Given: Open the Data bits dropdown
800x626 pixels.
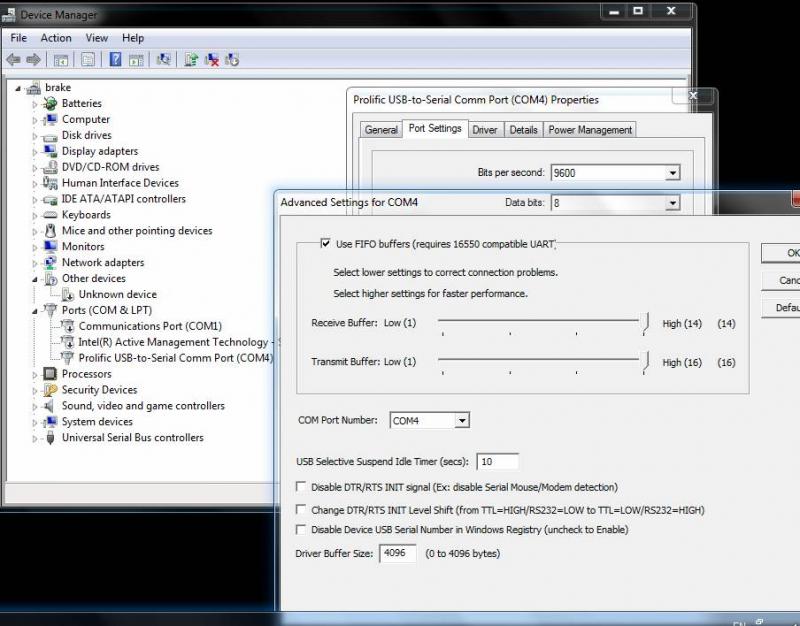Looking at the screenshot, I should (x=673, y=203).
